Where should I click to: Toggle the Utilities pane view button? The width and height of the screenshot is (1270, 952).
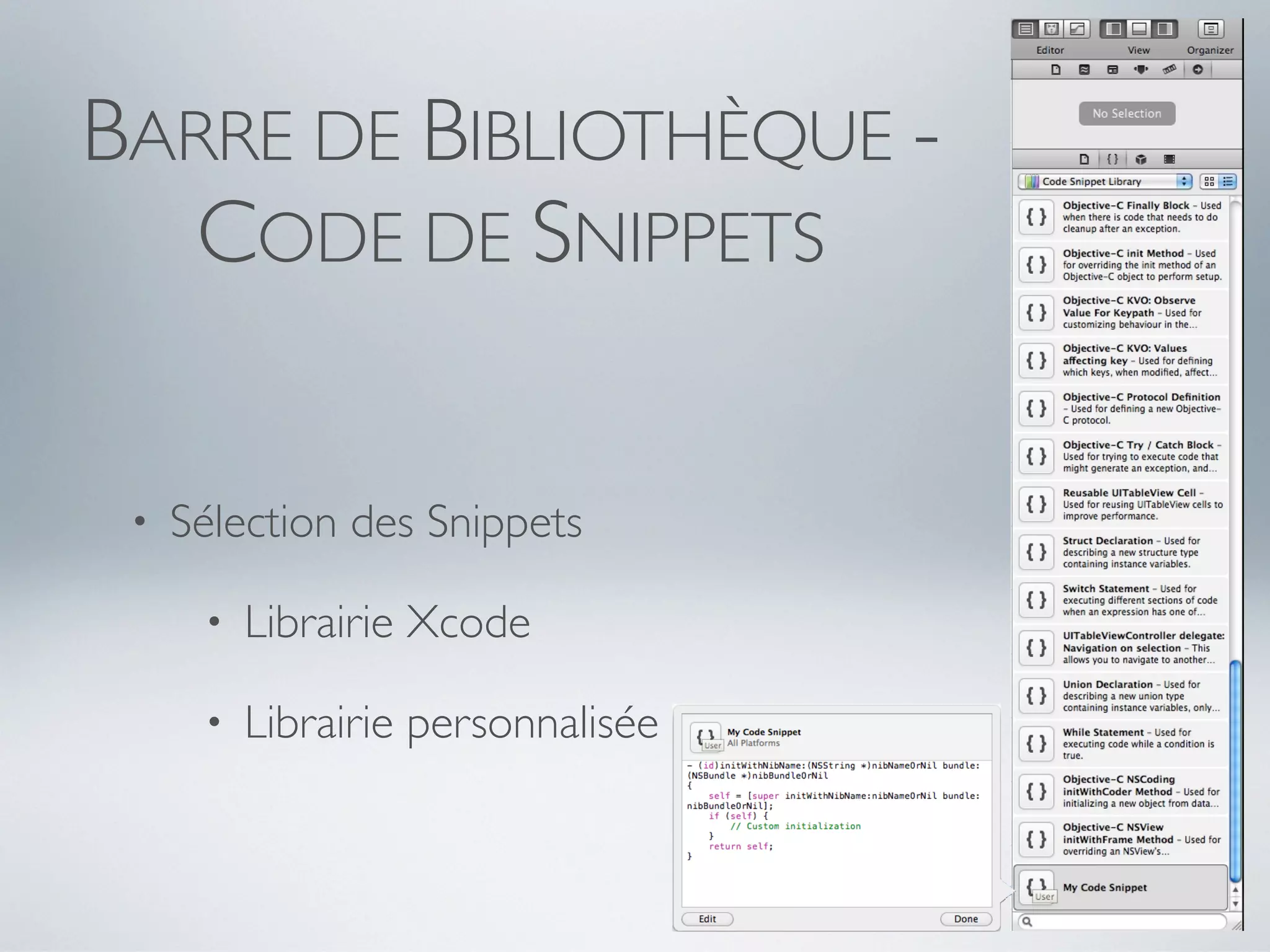[1165, 29]
